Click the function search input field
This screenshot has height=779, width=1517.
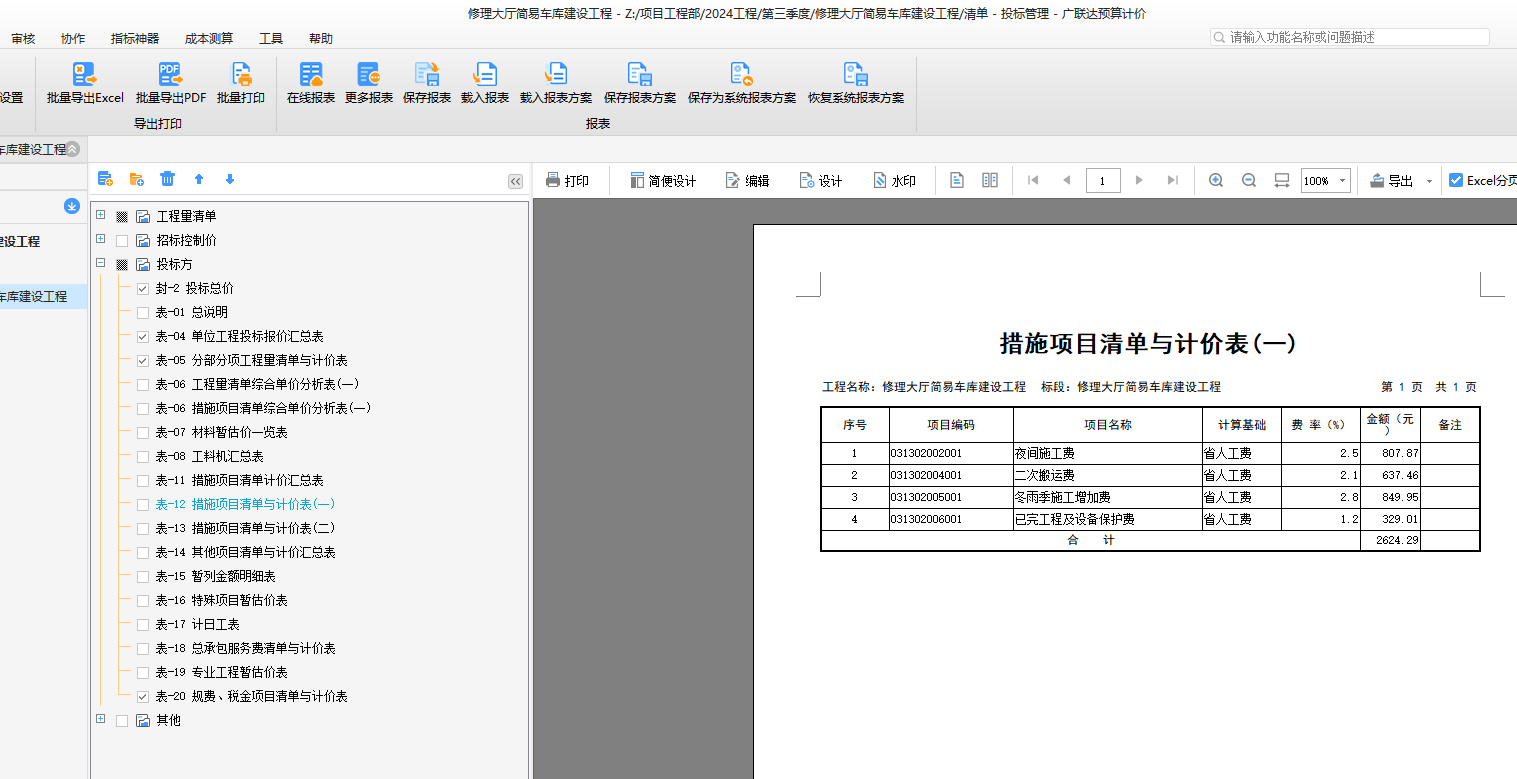coord(1350,37)
